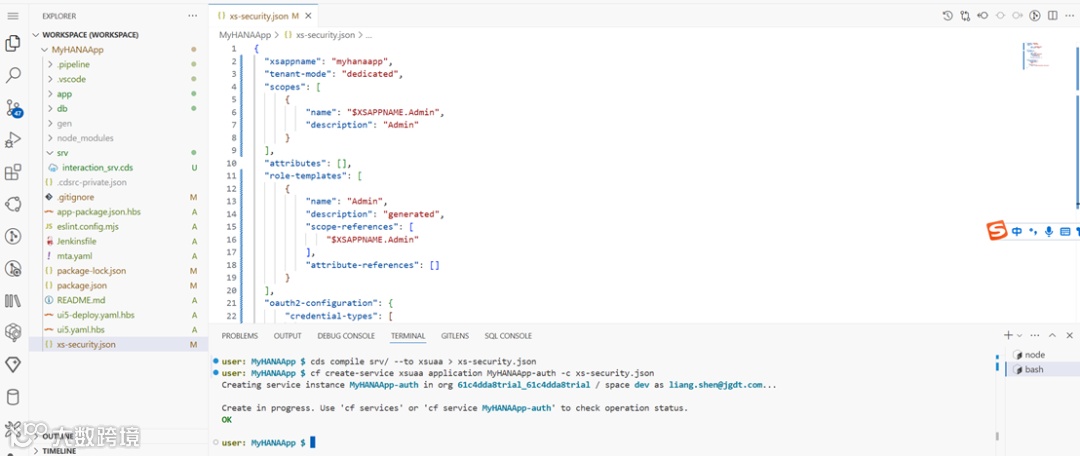Maximize the terminal panel size
Image resolution: width=1080 pixels, height=456 pixels.
click(1052, 335)
